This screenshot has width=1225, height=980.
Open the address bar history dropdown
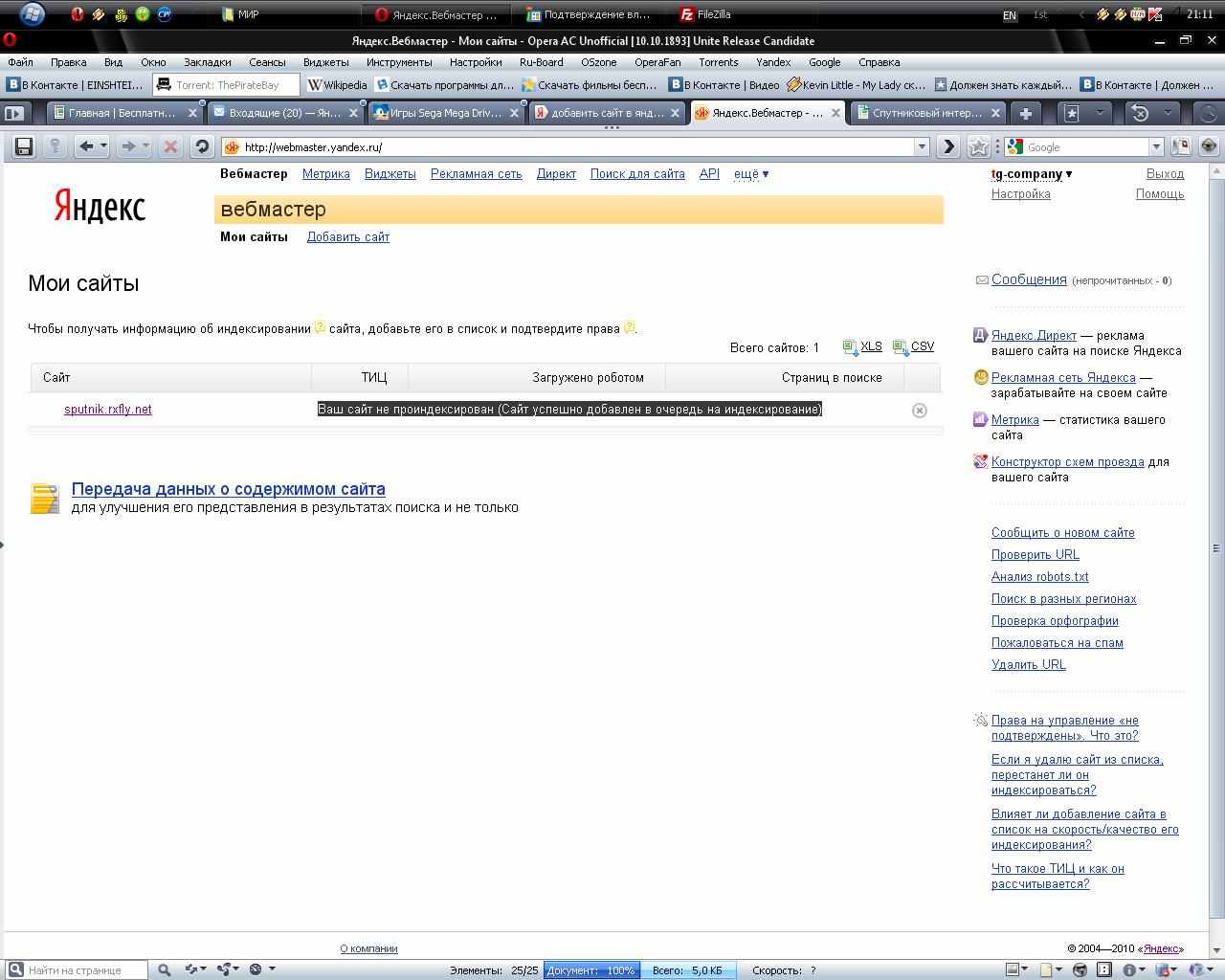click(x=922, y=146)
